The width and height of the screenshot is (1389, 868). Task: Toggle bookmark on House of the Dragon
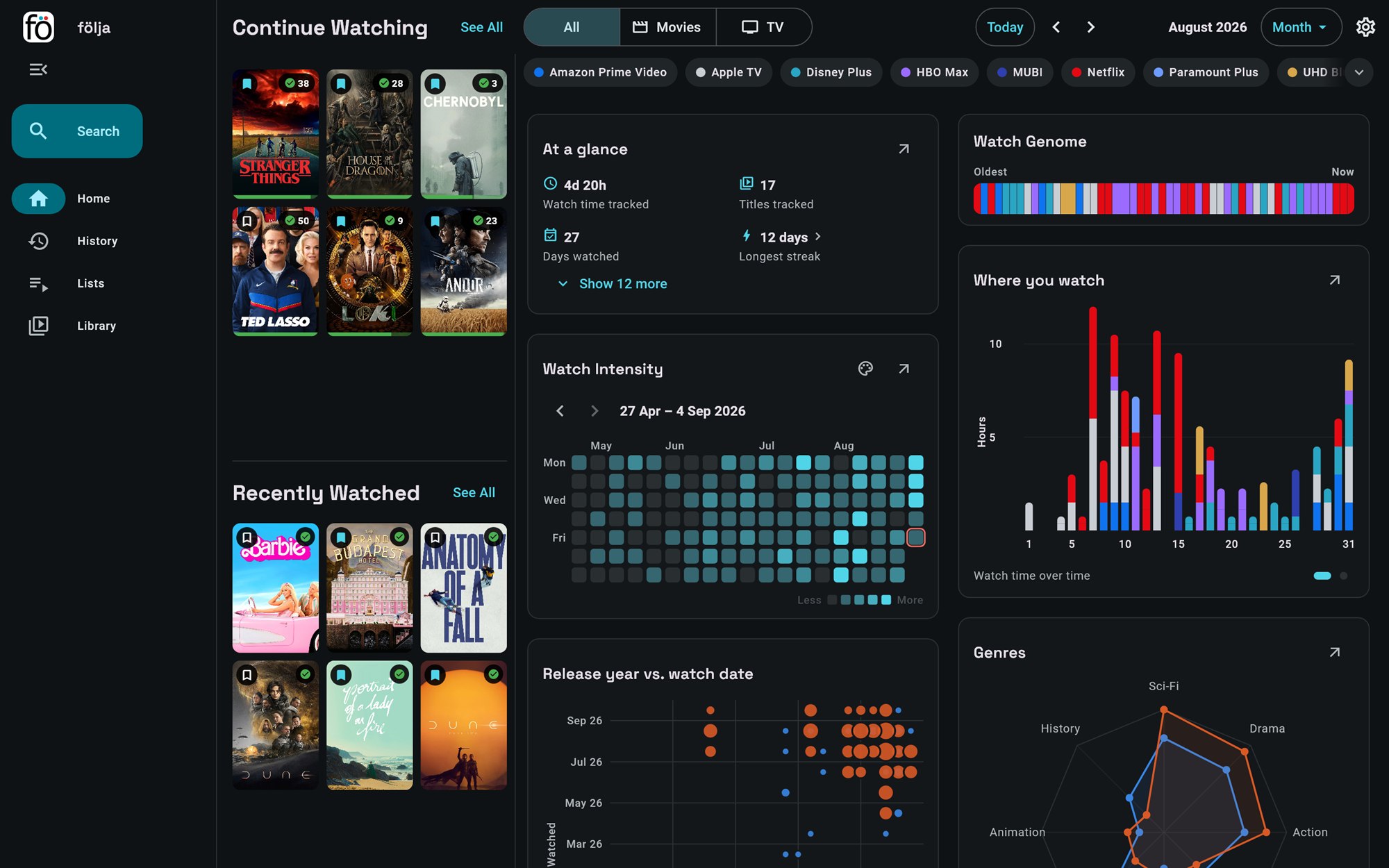coord(341,83)
